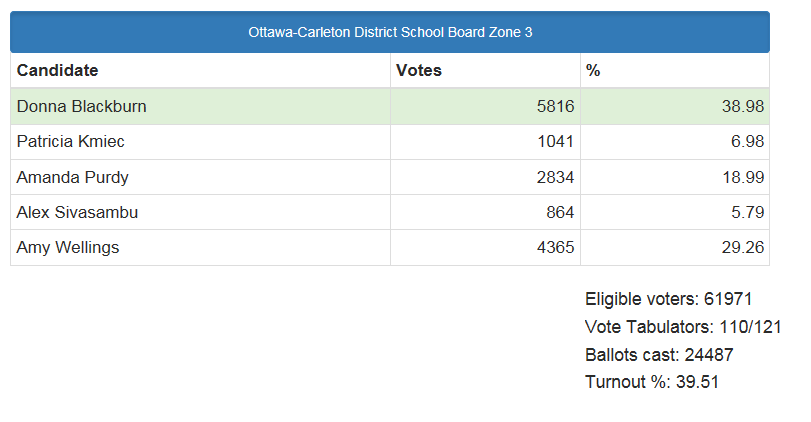The width and height of the screenshot is (811, 422).
Task: Click the Eligible voters: 61971 text
Action: (668, 298)
